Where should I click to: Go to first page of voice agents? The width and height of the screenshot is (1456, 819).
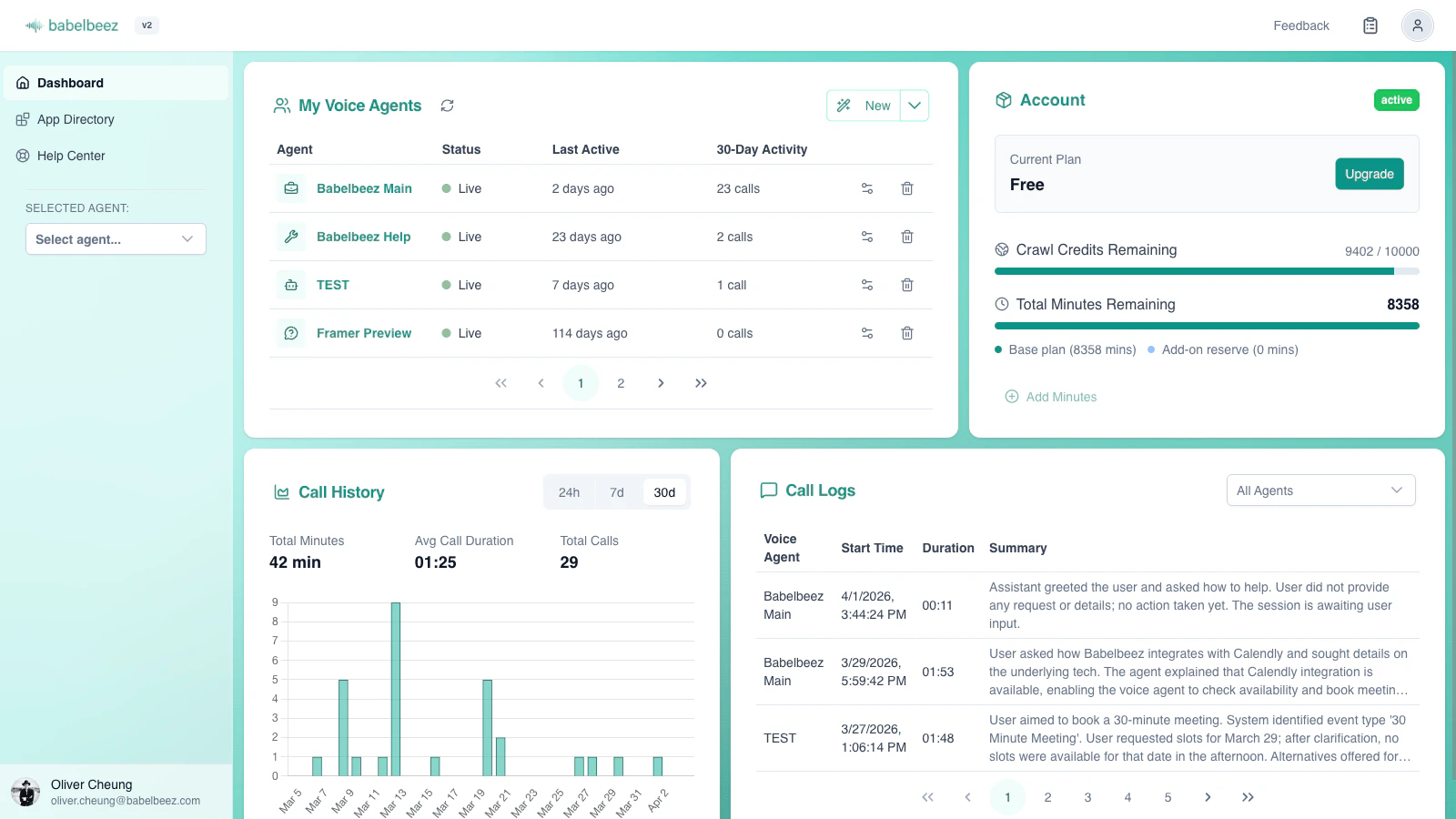(500, 383)
